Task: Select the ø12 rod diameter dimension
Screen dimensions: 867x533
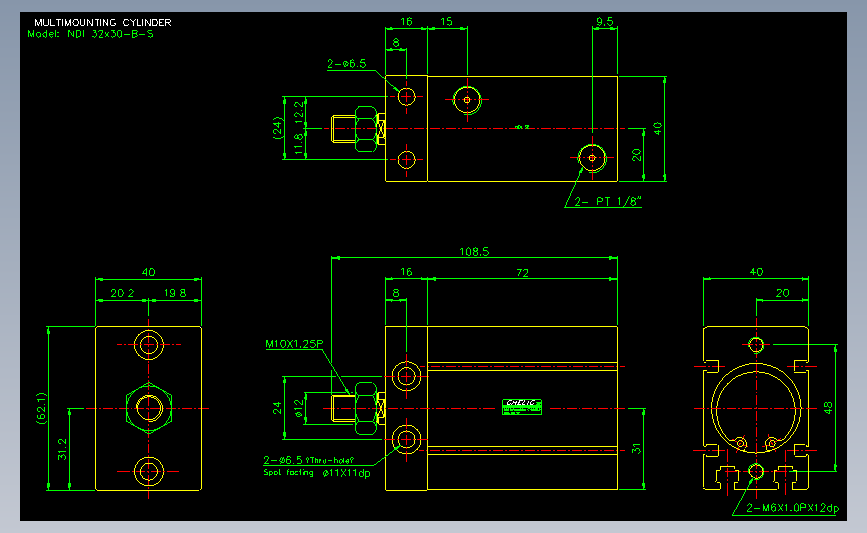Action: tap(299, 408)
